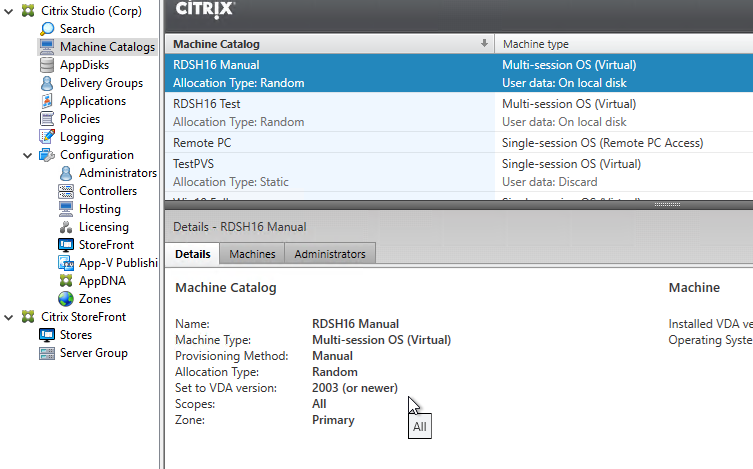Toggle sort arrow on Machine Catalog column
Image resolution: width=753 pixels, height=469 pixels.
tap(484, 44)
